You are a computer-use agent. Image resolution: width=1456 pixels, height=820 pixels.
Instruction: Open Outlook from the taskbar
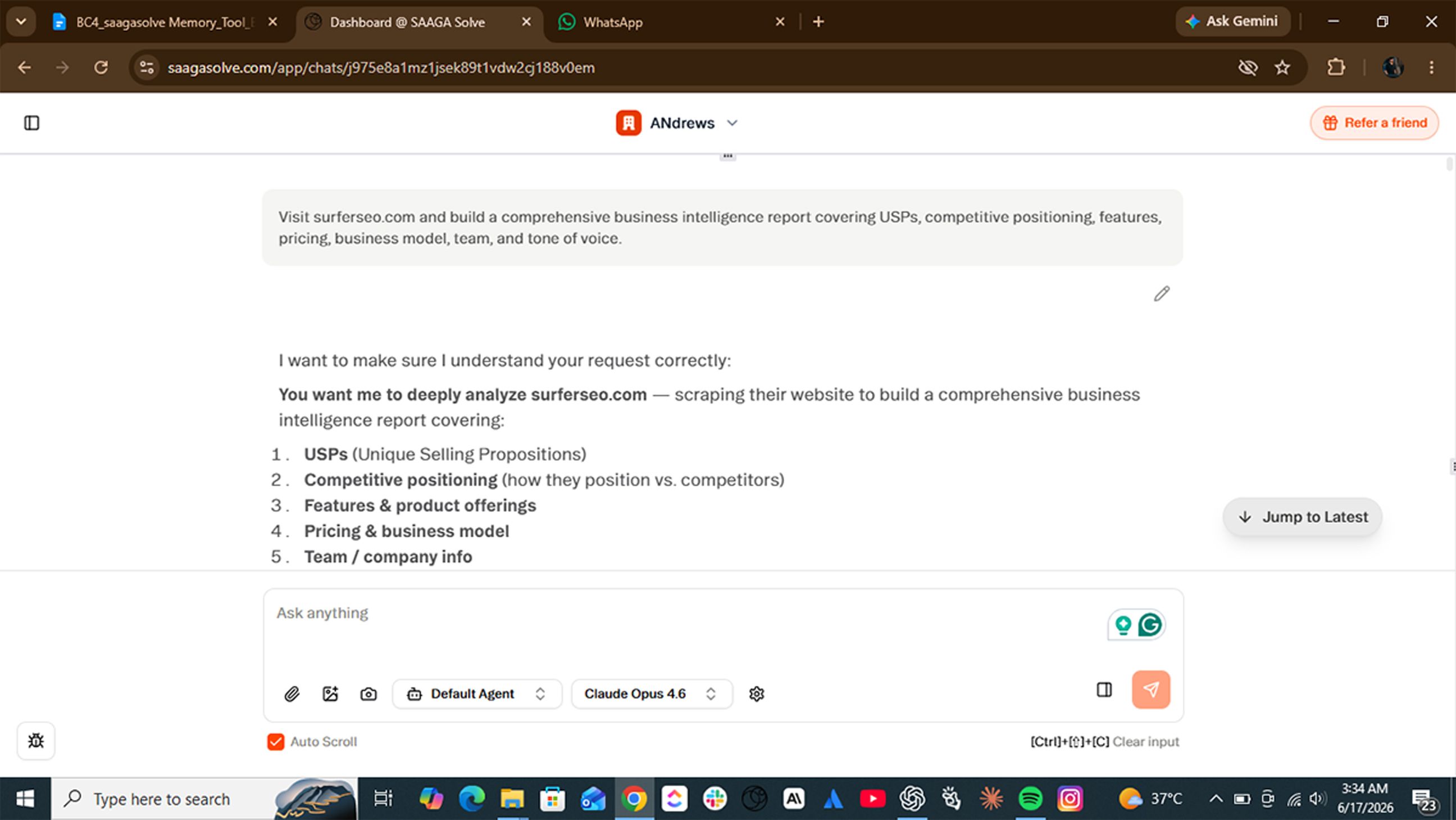coord(593,799)
